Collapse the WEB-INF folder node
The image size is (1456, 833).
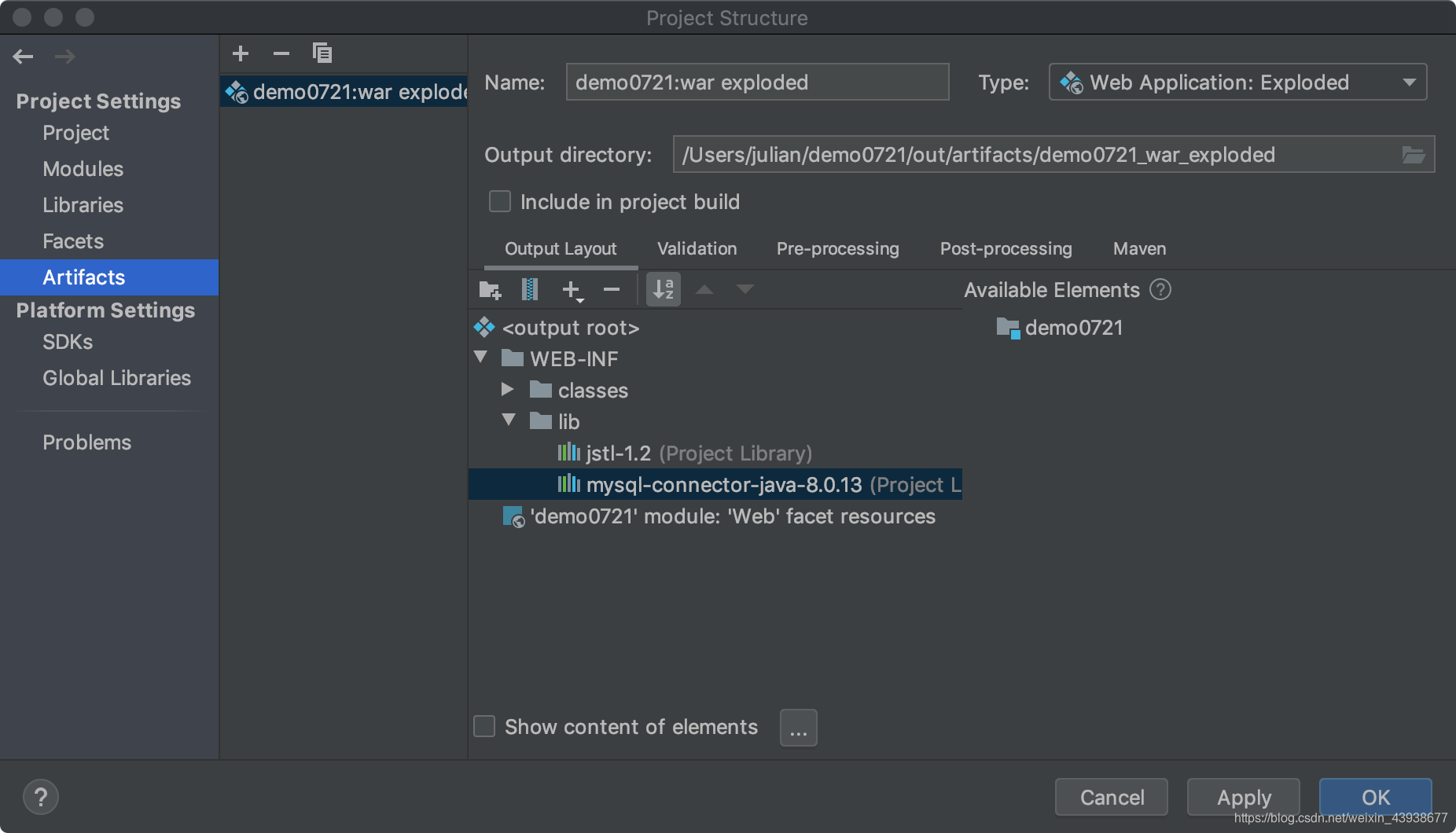coord(481,358)
